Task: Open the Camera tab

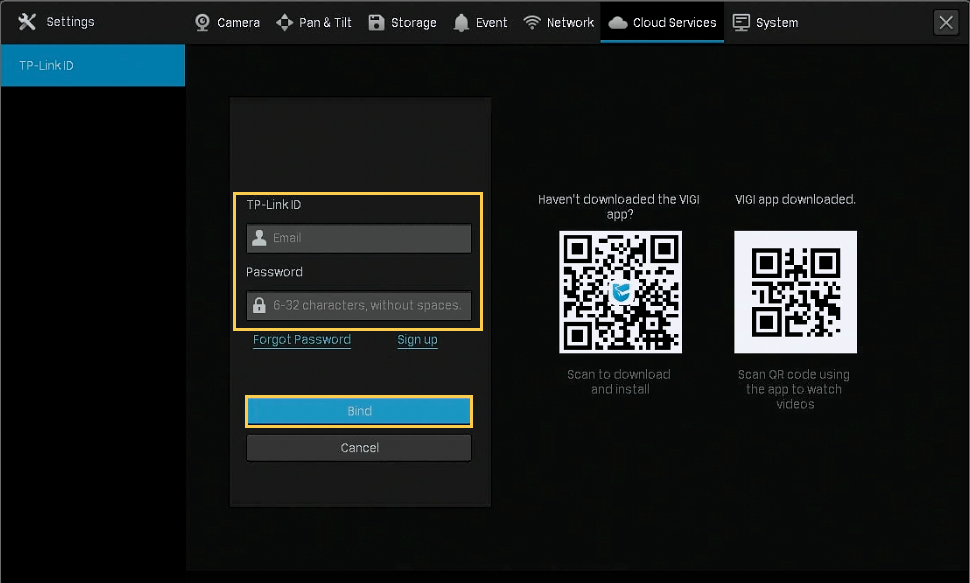Action: click(x=228, y=22)
